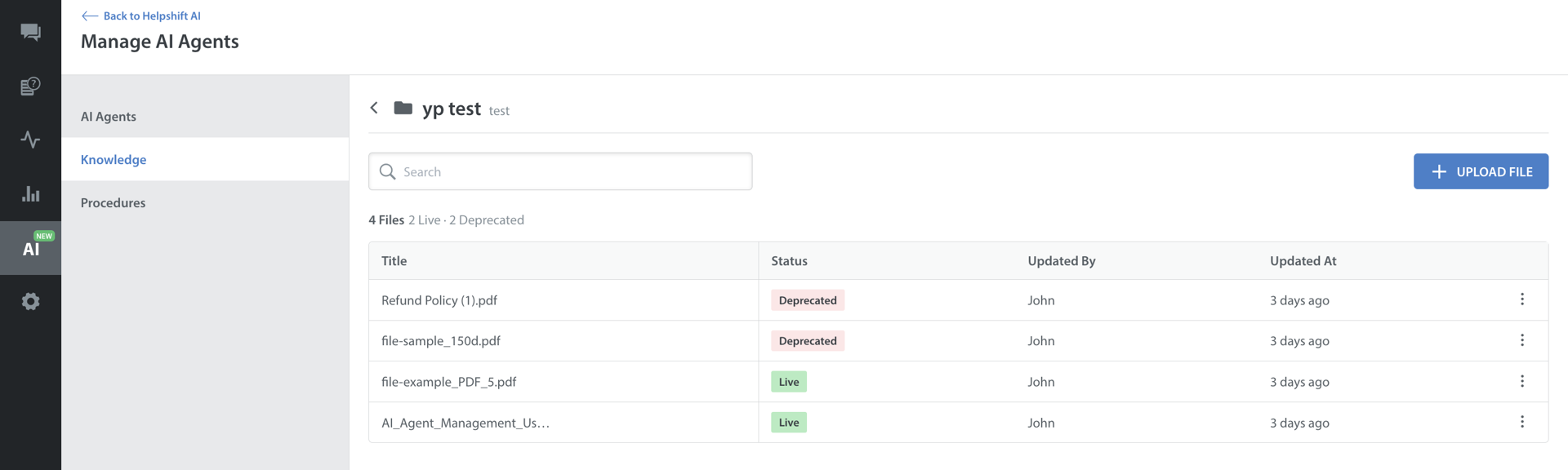Screen dimensions: 1568x470
Task: Click the back chevron beside yp test folder
Action: (374, 108)
